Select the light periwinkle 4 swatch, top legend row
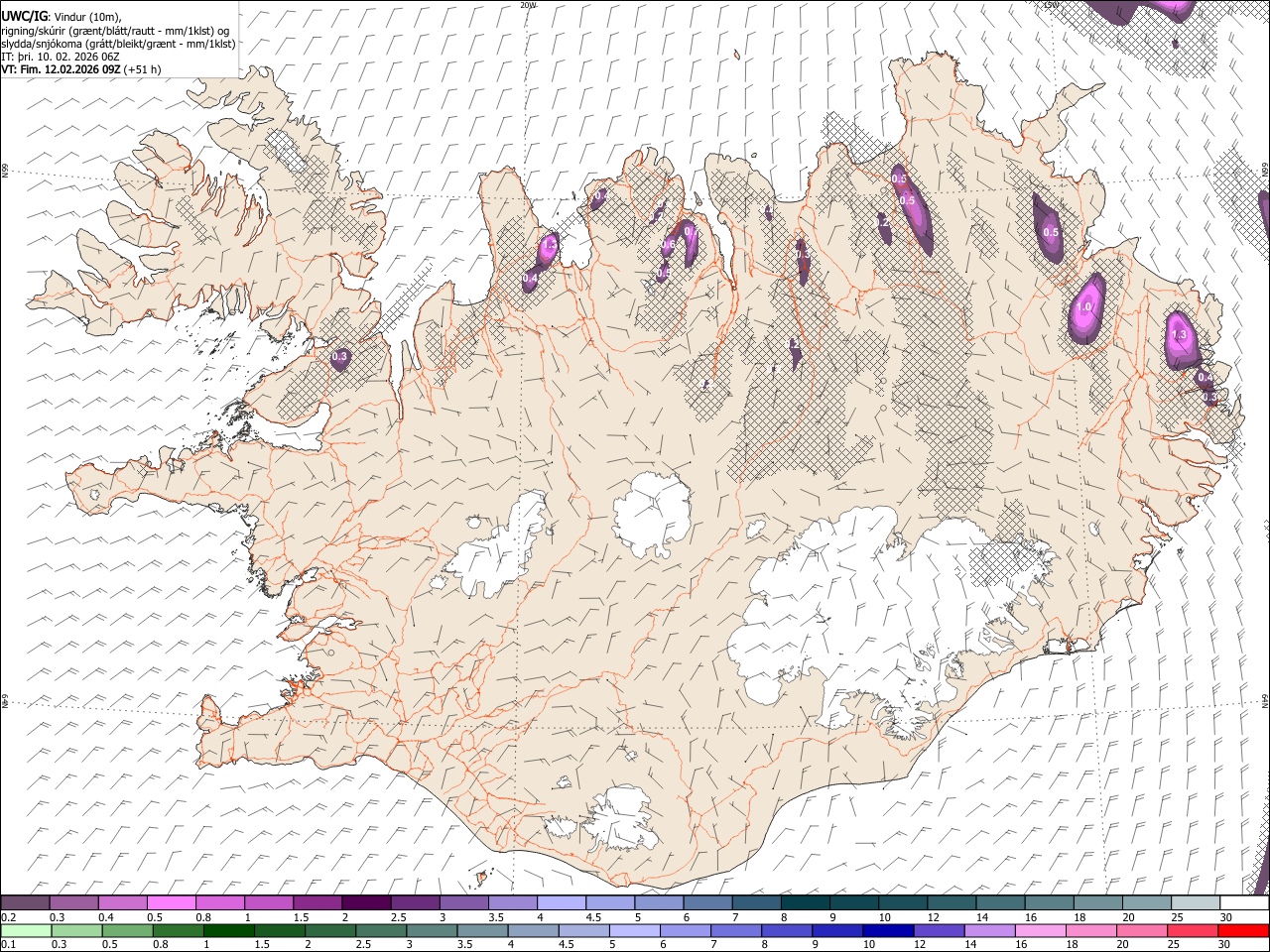 pos(562,903)
